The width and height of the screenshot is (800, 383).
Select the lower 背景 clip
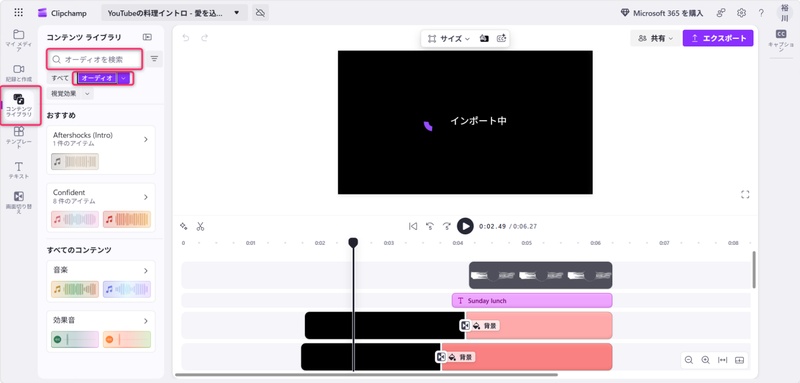pos(527,357)
